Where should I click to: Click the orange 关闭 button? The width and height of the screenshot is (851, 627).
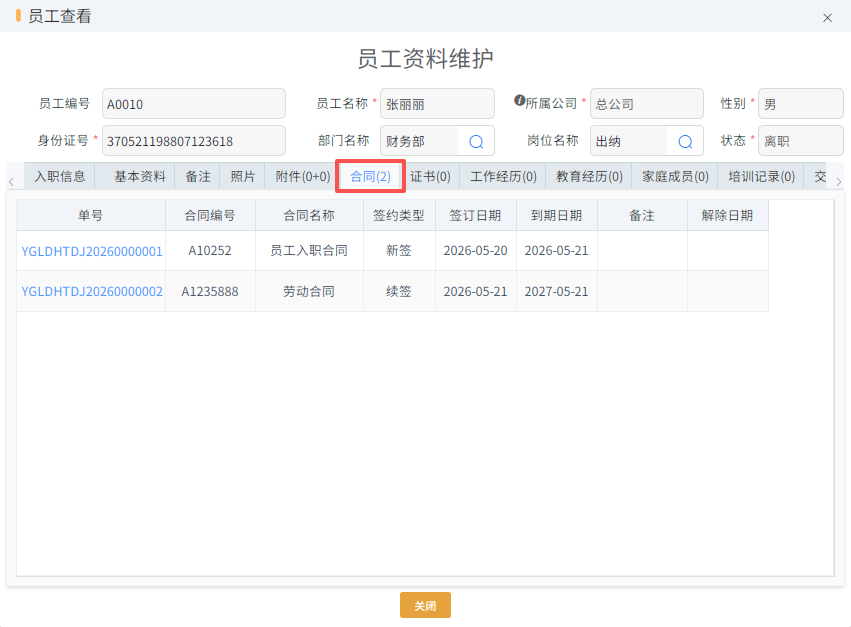425,605
